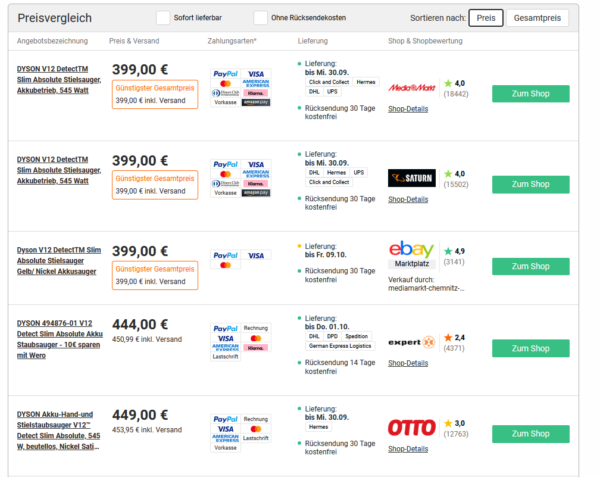The height and width of the screenshot is (477, 600).
Task: Click the MediaMarkt shop logo
Action: click(x=412, y=88)
